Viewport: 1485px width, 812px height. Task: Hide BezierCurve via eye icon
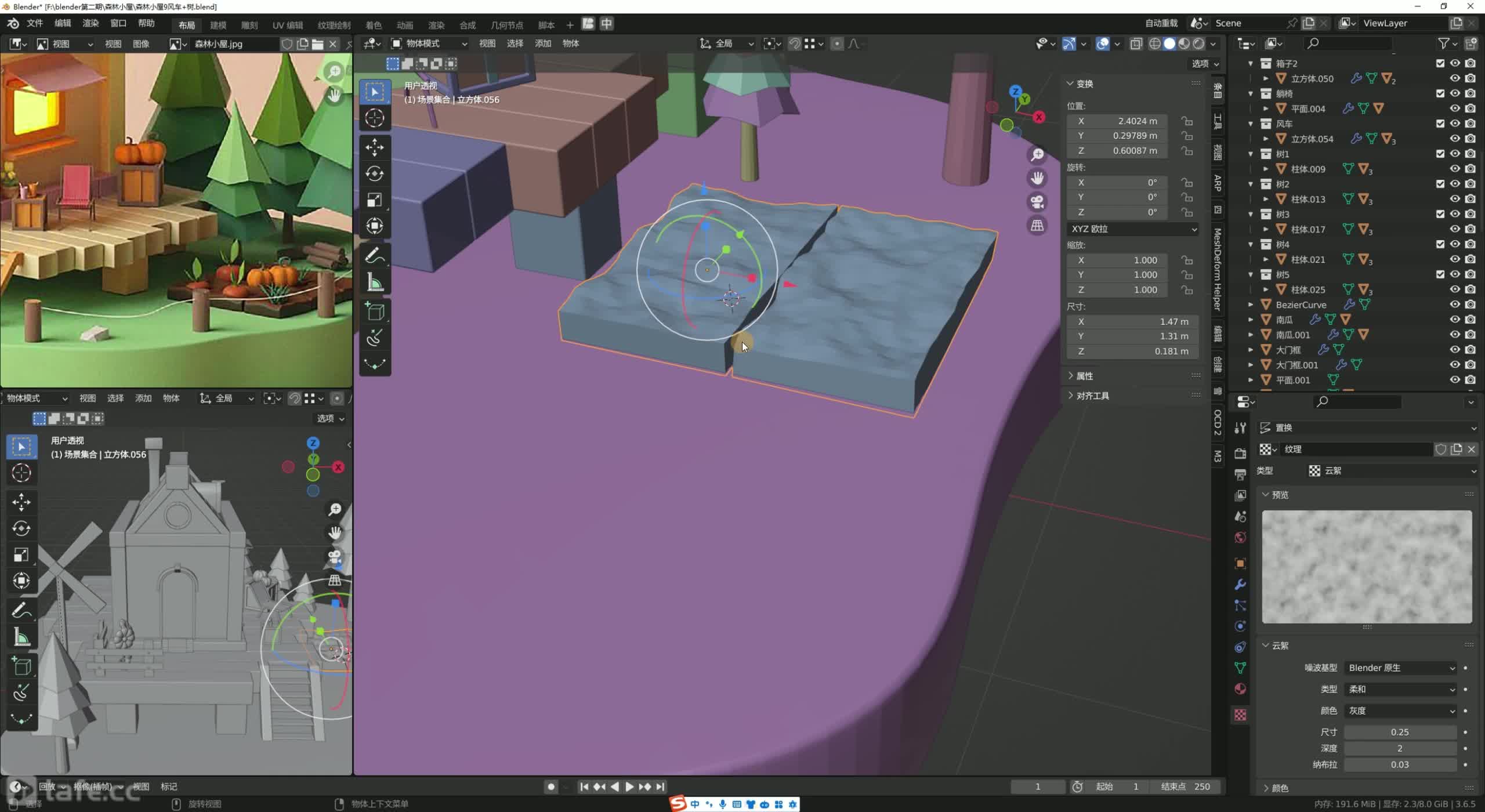tap(1455, 304)
